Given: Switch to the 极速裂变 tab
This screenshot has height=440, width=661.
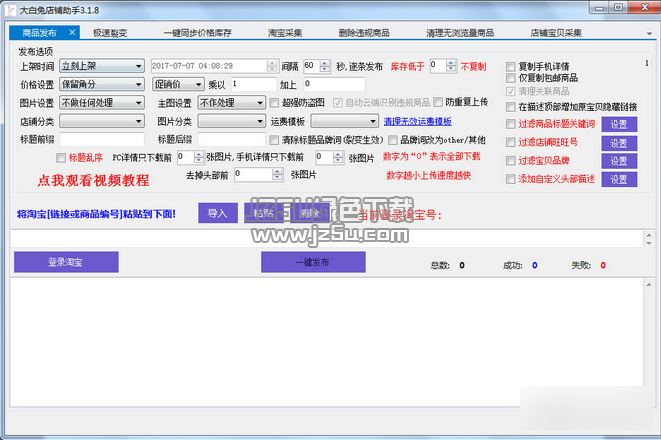Looking at the screenshot, I should [x=110, y=33].
